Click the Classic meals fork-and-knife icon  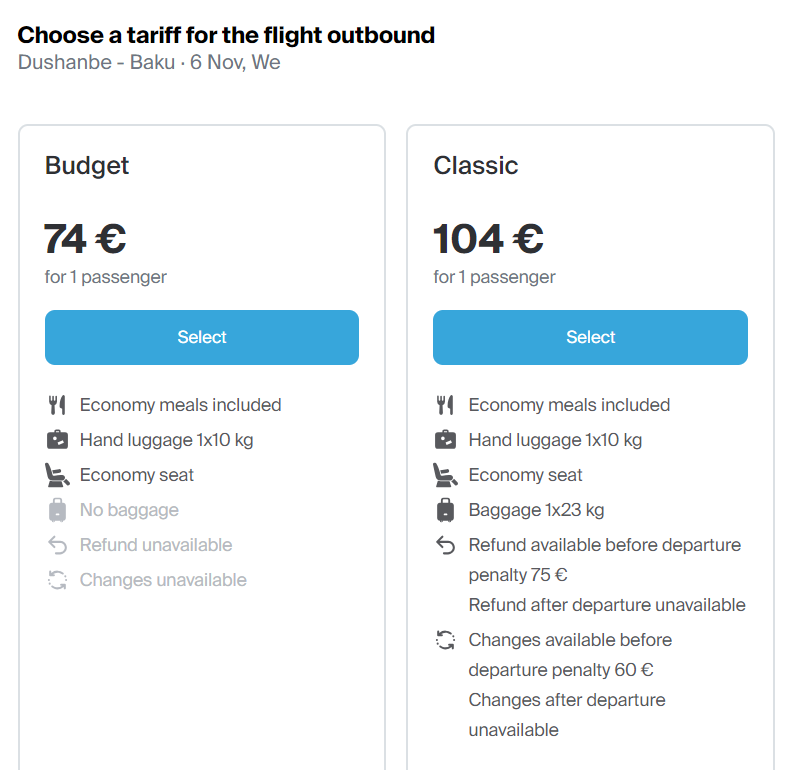445,405
